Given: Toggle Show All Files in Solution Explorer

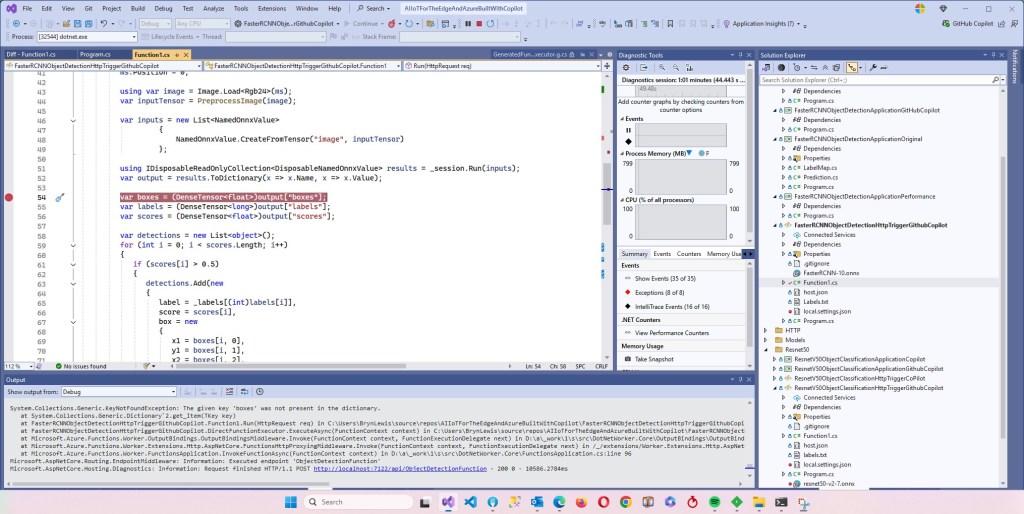Looking at the screenshot, I should (839, 67).
